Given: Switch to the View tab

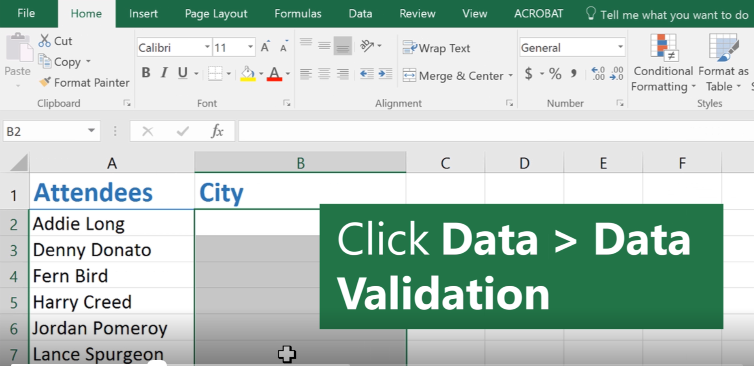Looking at the screenshot, I should tap(475, 13).
